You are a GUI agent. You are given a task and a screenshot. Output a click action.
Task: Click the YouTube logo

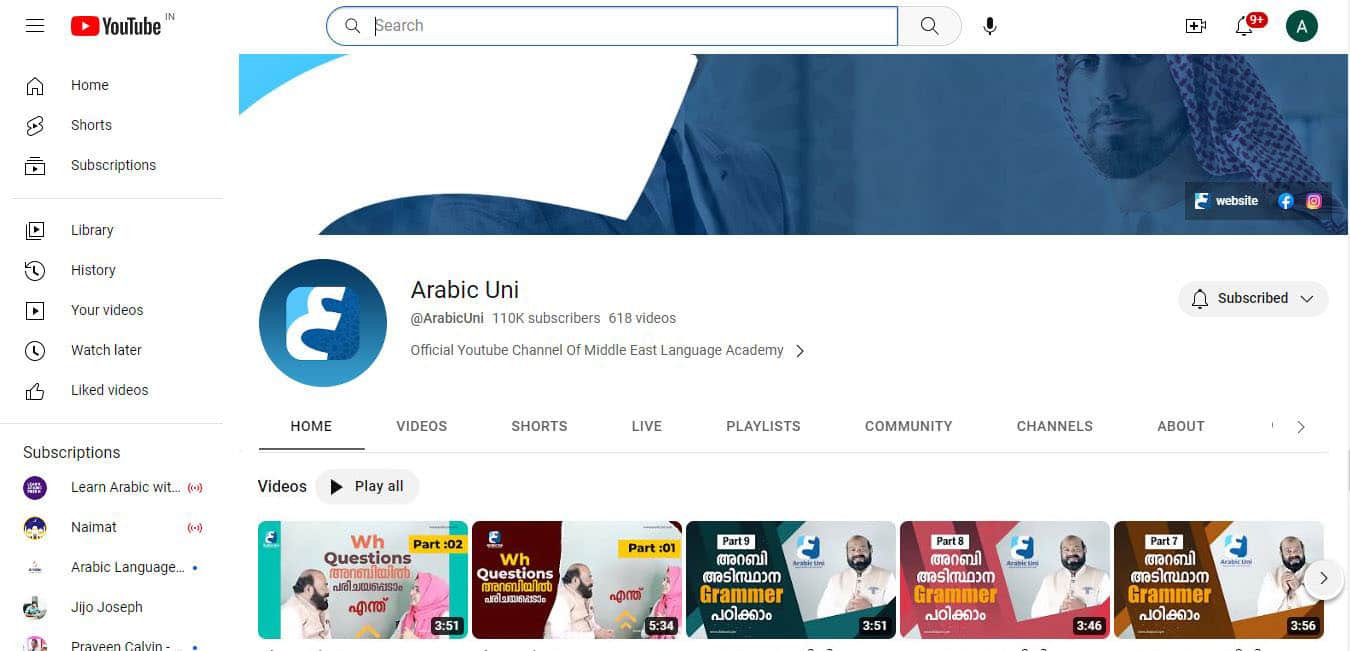pos(113,25)
